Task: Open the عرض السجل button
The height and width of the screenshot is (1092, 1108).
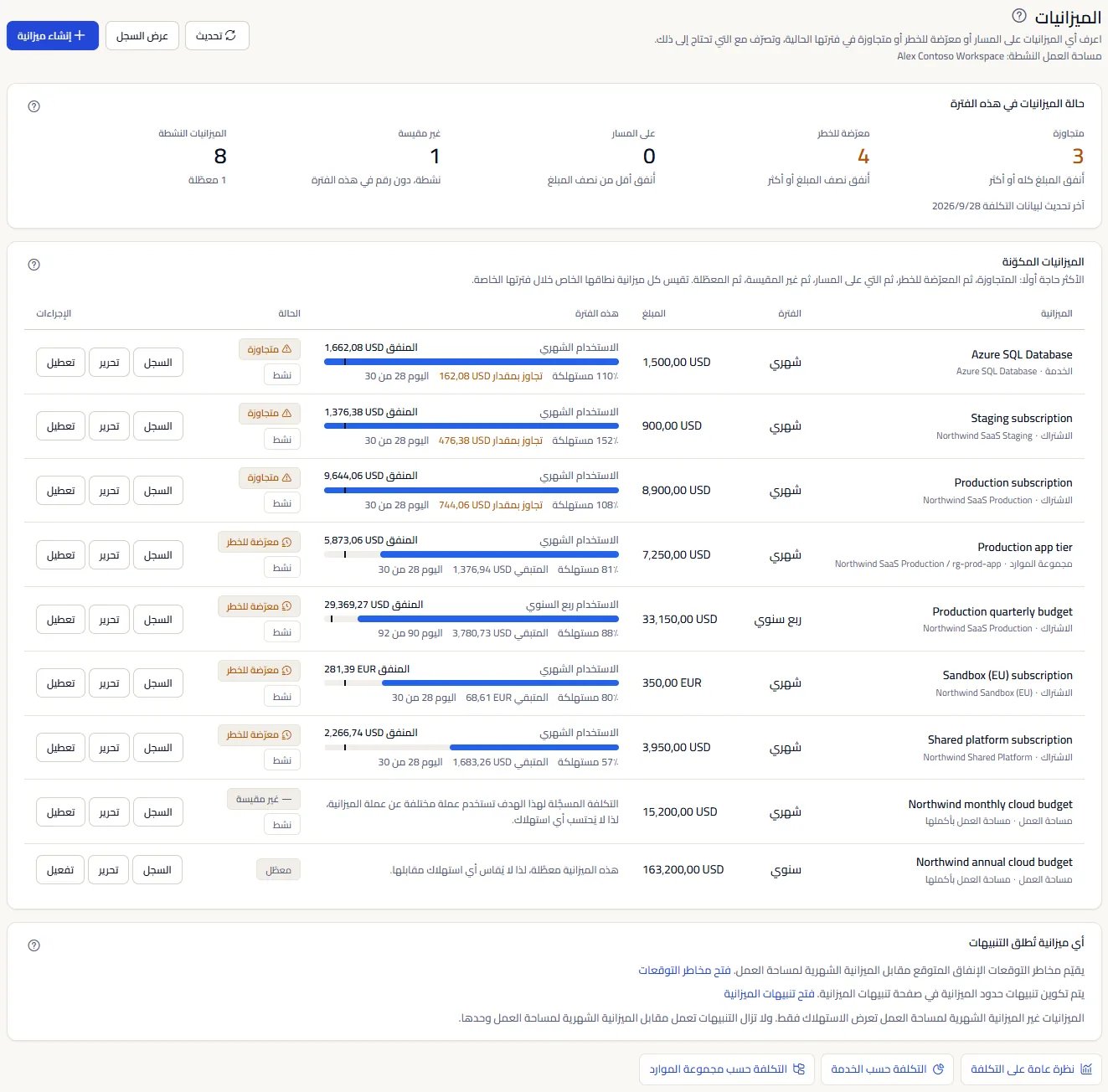Action: click(x=142, y=36)
